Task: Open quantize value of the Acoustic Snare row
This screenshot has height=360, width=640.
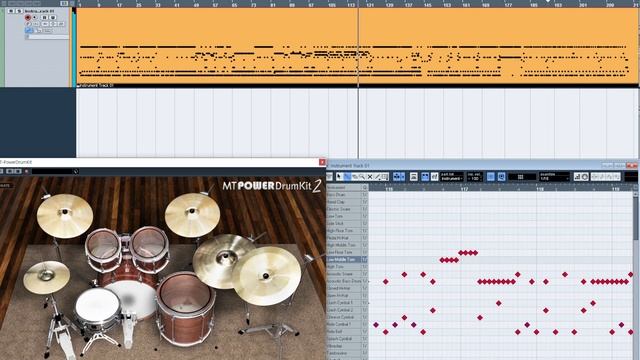Action: pyautogui.click(x=365, y=274)
